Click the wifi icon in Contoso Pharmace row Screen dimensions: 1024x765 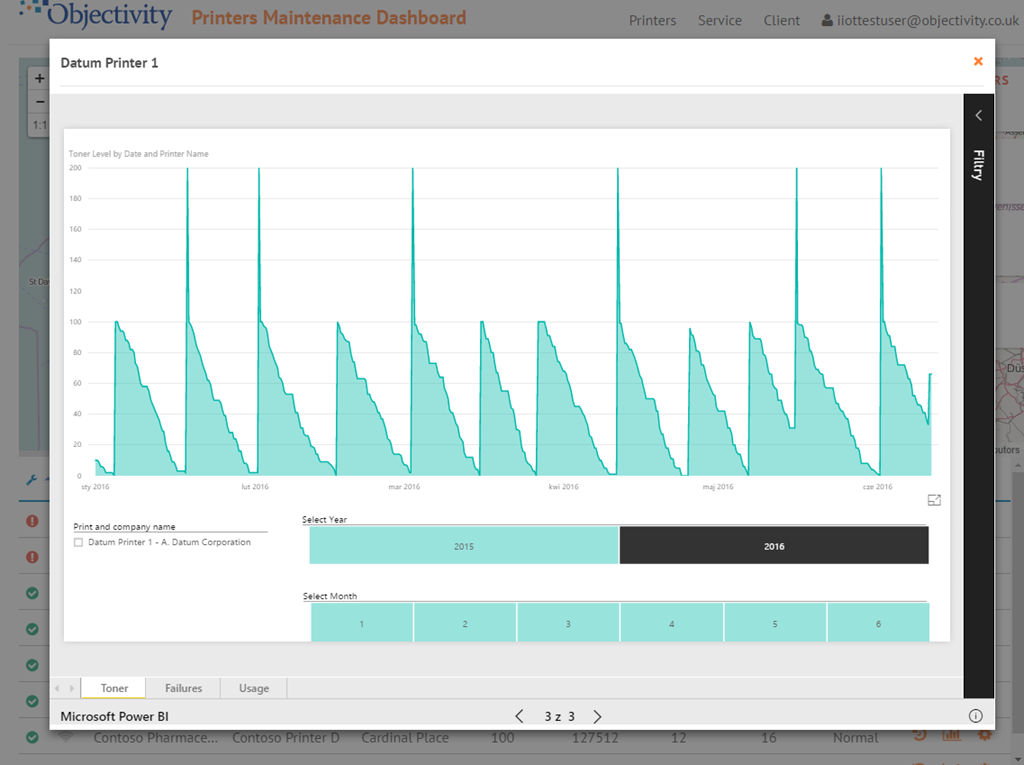coord(65,738)
